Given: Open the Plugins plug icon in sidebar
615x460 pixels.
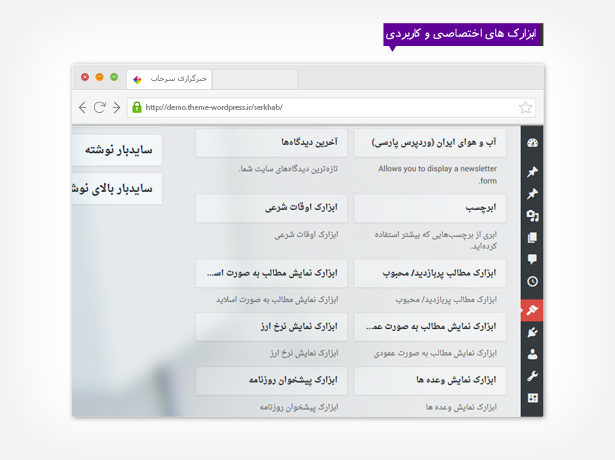Looking at the screenshot, I should click(532, 332).
